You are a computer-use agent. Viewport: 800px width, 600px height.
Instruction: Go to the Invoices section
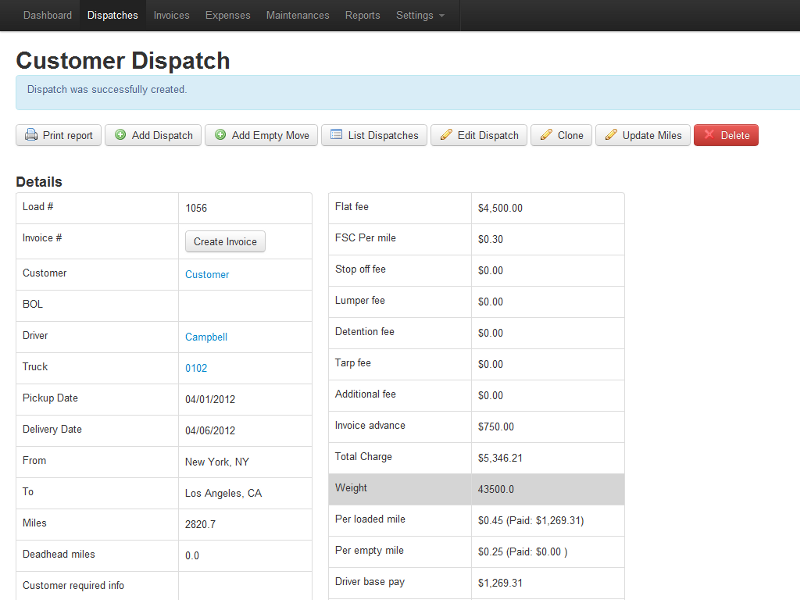pyautogui.click(x=171, y=15)
